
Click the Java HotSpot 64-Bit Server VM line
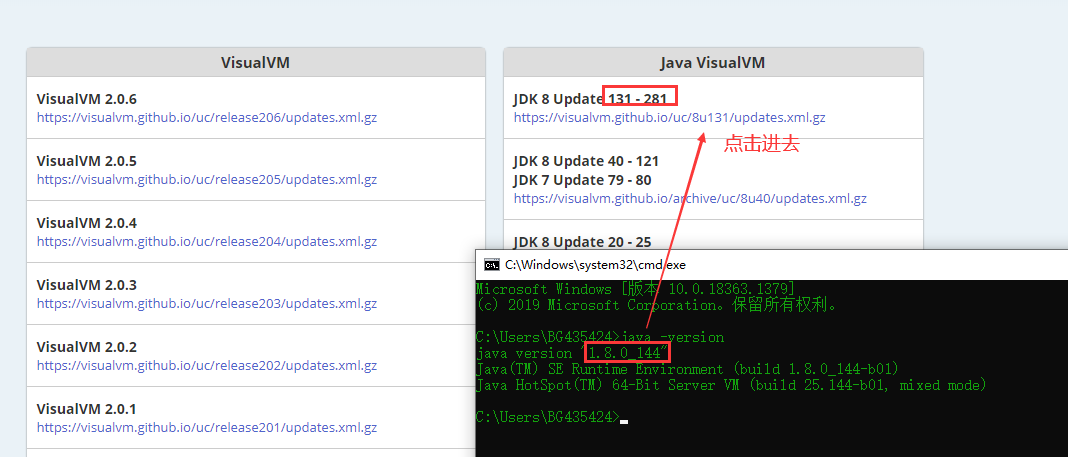pos(732,385)
